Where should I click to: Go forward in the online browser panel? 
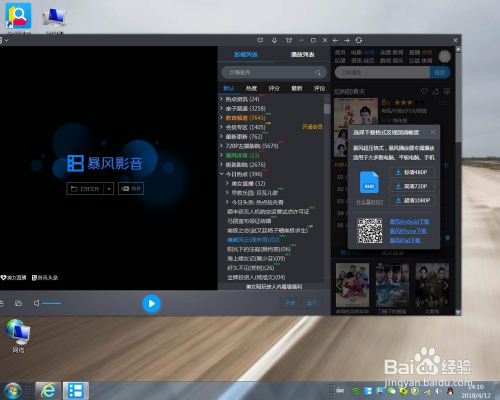click(x=347, y=40)
